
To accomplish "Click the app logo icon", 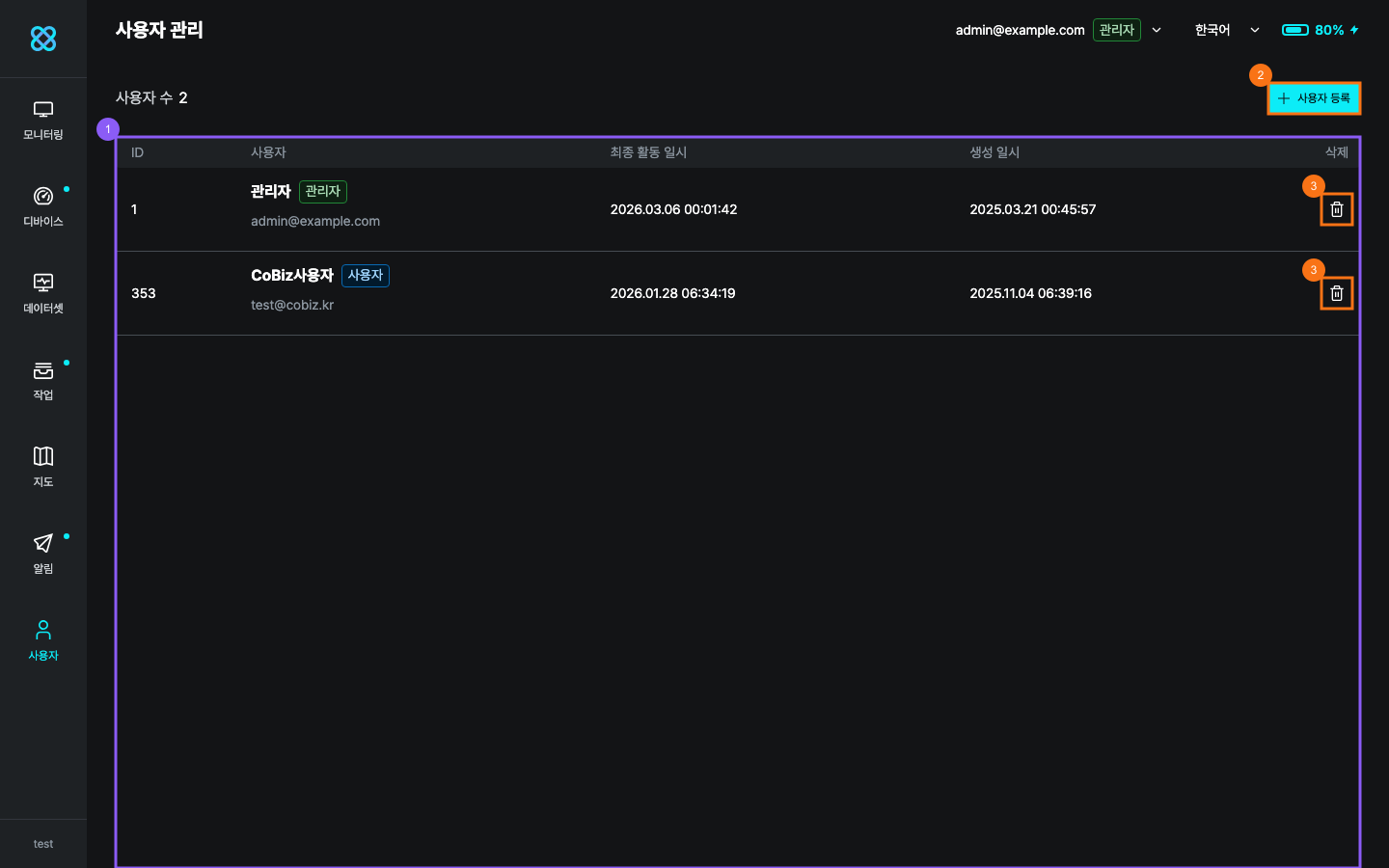I will click(x=43, y=39).
